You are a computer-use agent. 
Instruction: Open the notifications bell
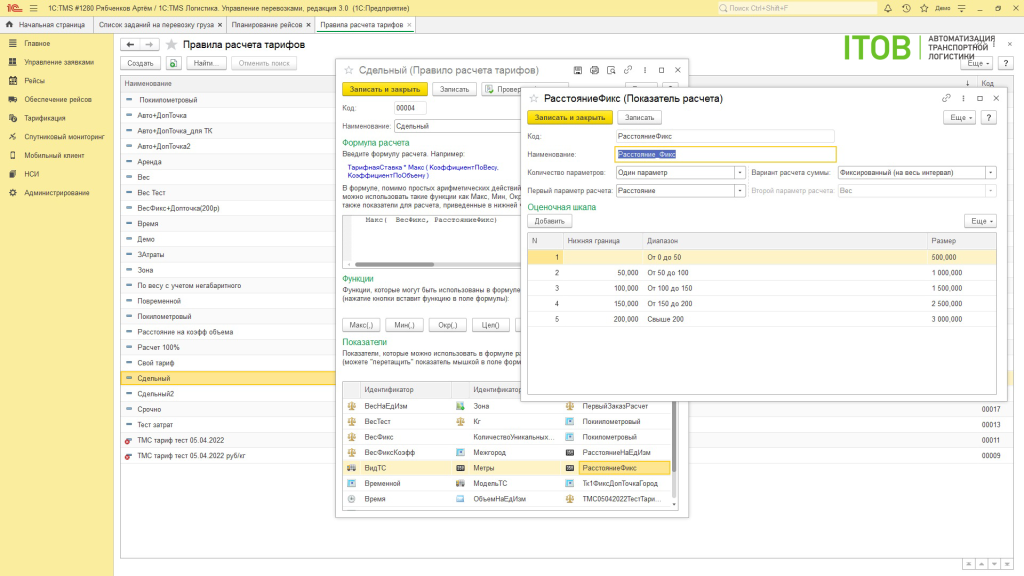click(888, 8)
